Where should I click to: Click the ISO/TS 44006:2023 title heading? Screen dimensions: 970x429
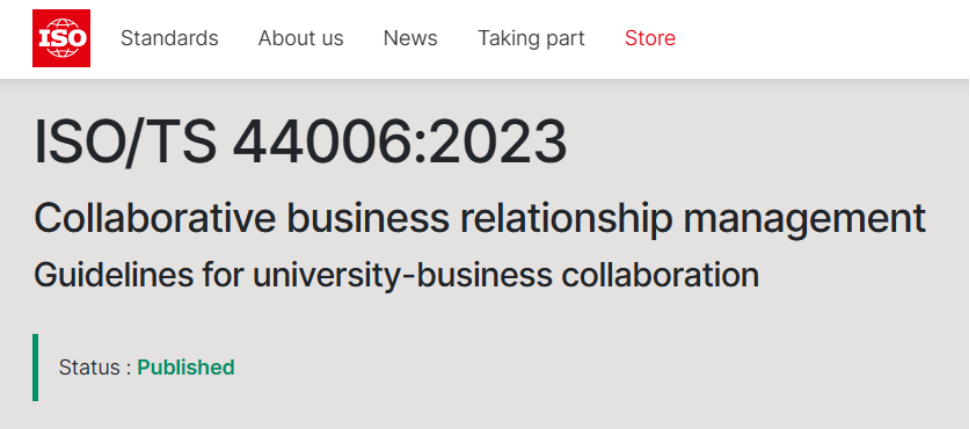(300, 142)
